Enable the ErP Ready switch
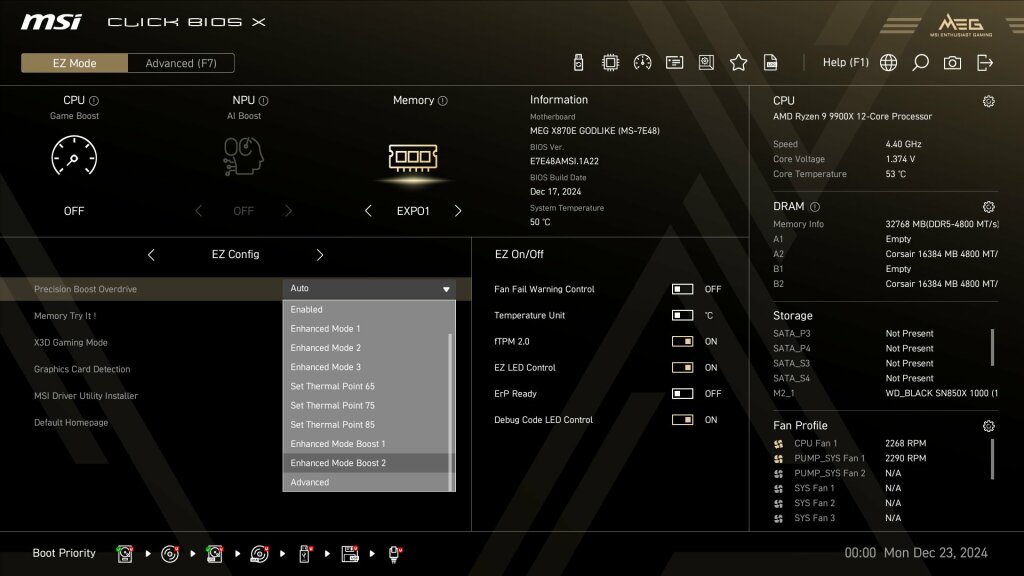The height and width of the screenshot is (576, 1024). click(682, 393)
